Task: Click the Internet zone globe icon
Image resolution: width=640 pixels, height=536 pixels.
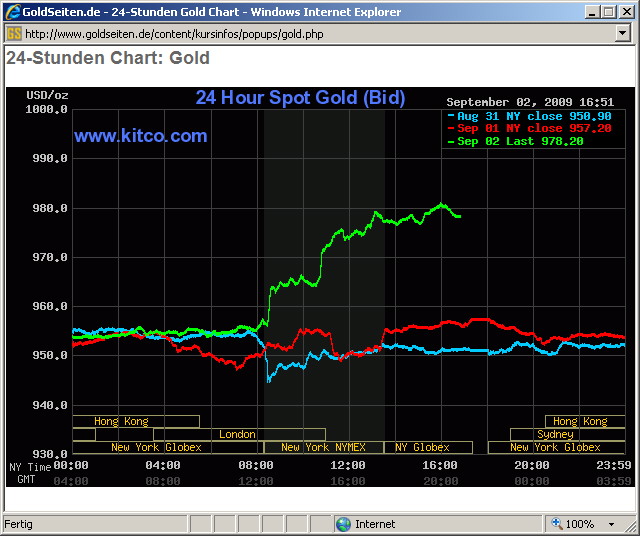Action: click(x=343, y=524)
